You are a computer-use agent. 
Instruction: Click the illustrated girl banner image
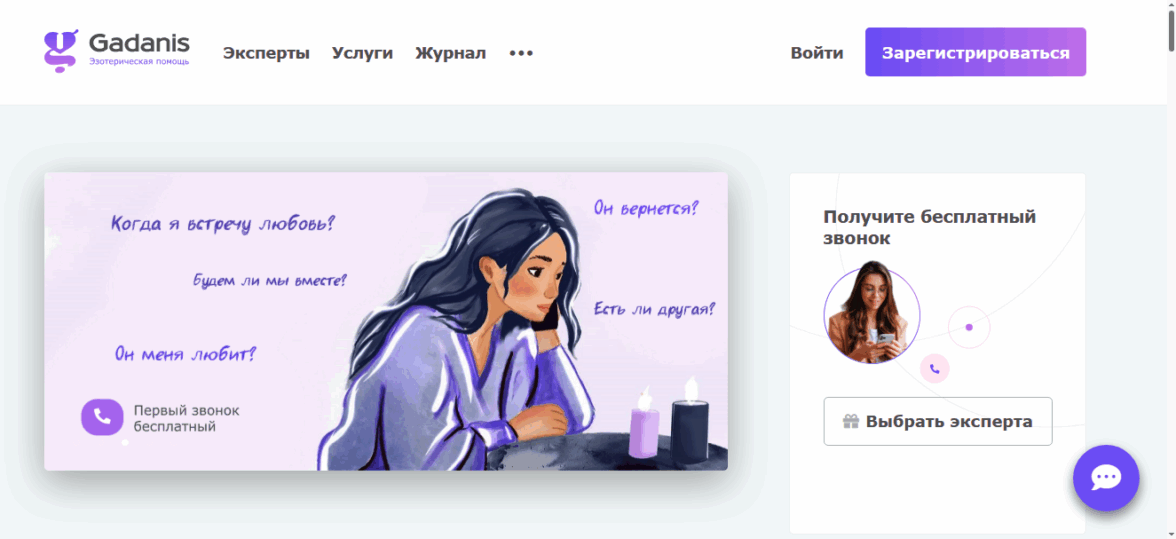click(386, 322)
